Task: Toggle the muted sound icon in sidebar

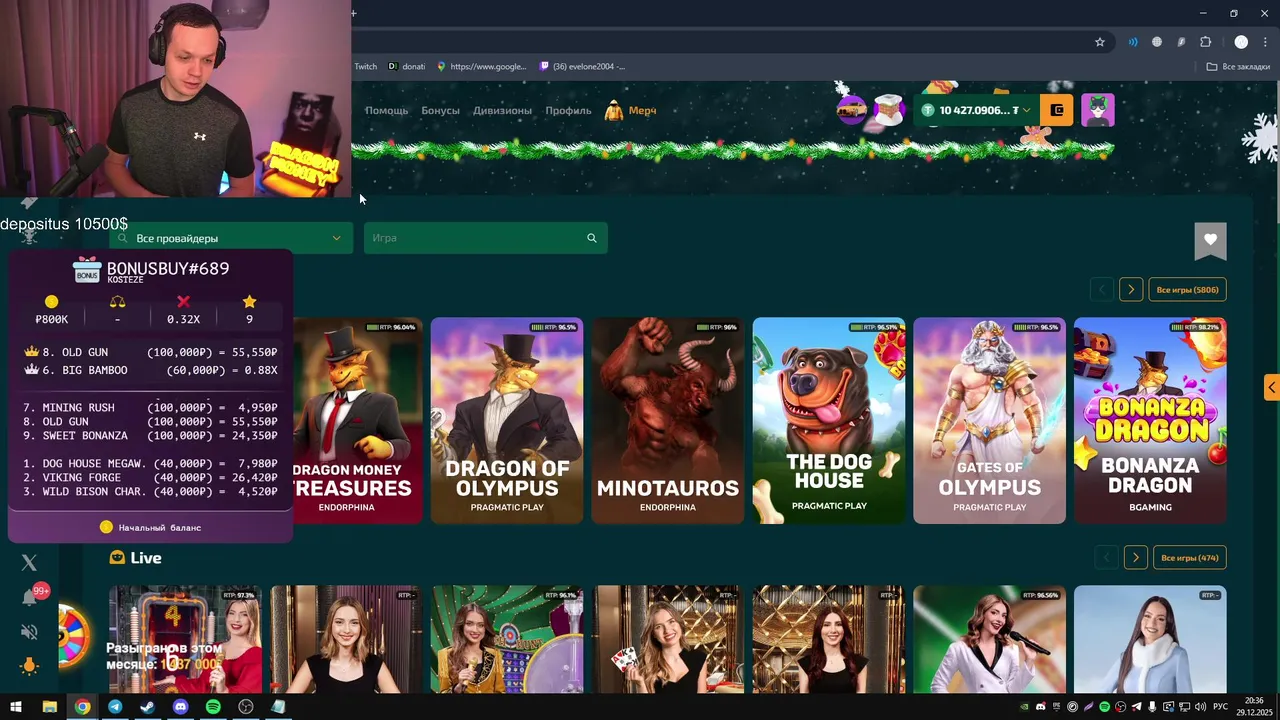Action: 29,632
